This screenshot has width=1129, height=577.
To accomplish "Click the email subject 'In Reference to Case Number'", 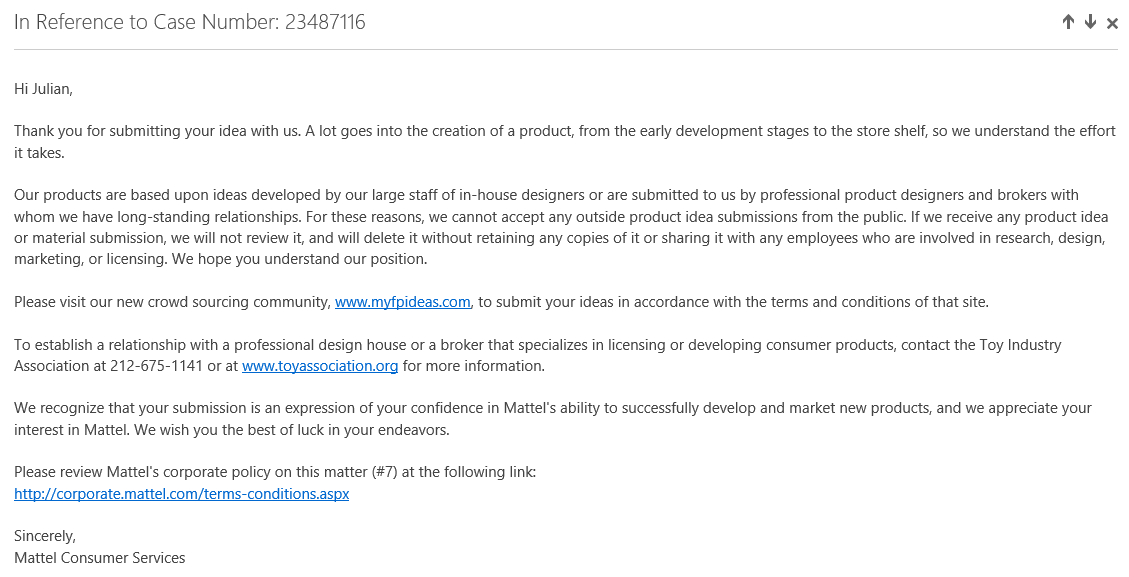I will pos(146,22).
